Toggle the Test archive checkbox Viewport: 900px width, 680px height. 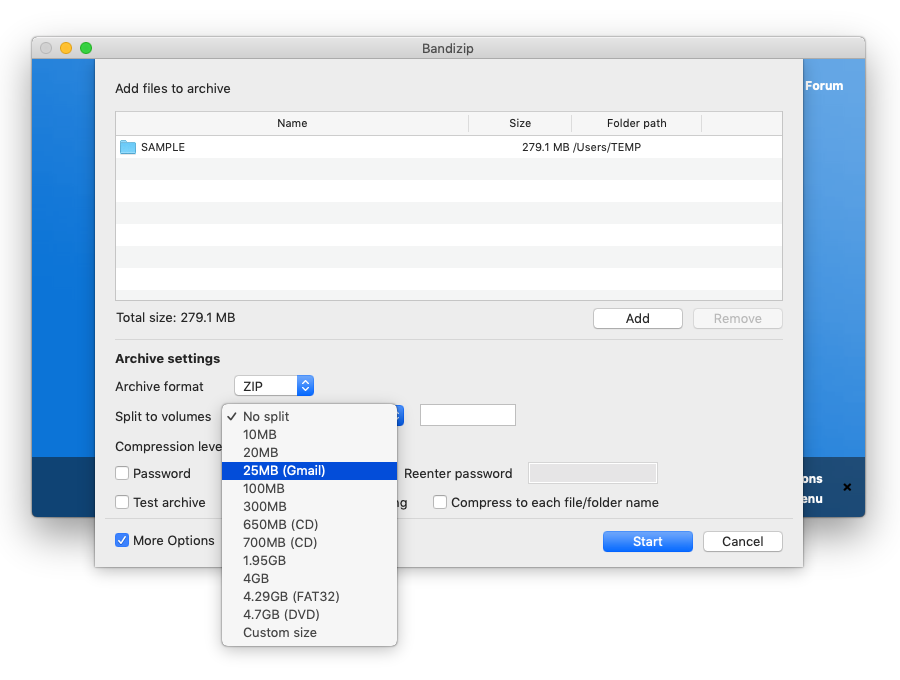click(122, 502)
